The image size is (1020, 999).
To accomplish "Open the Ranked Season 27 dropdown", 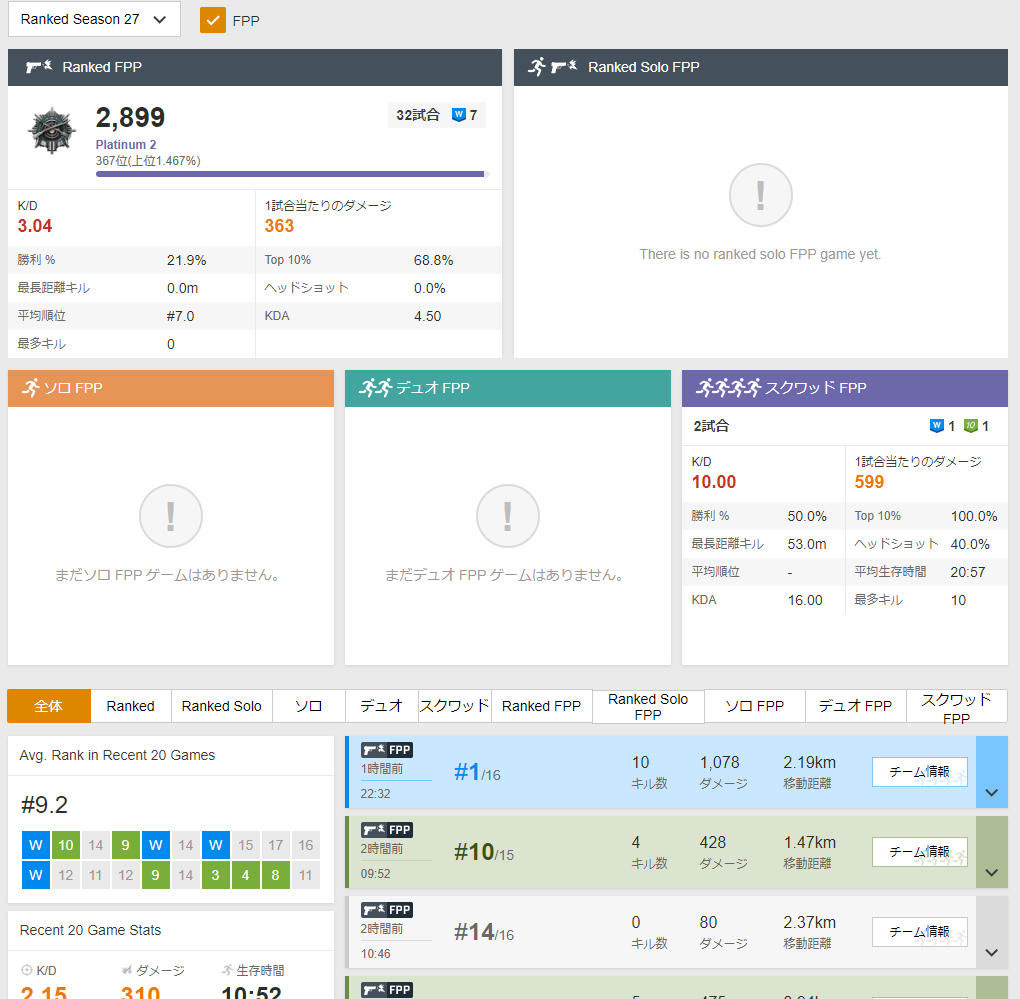I will click(94, 19).
